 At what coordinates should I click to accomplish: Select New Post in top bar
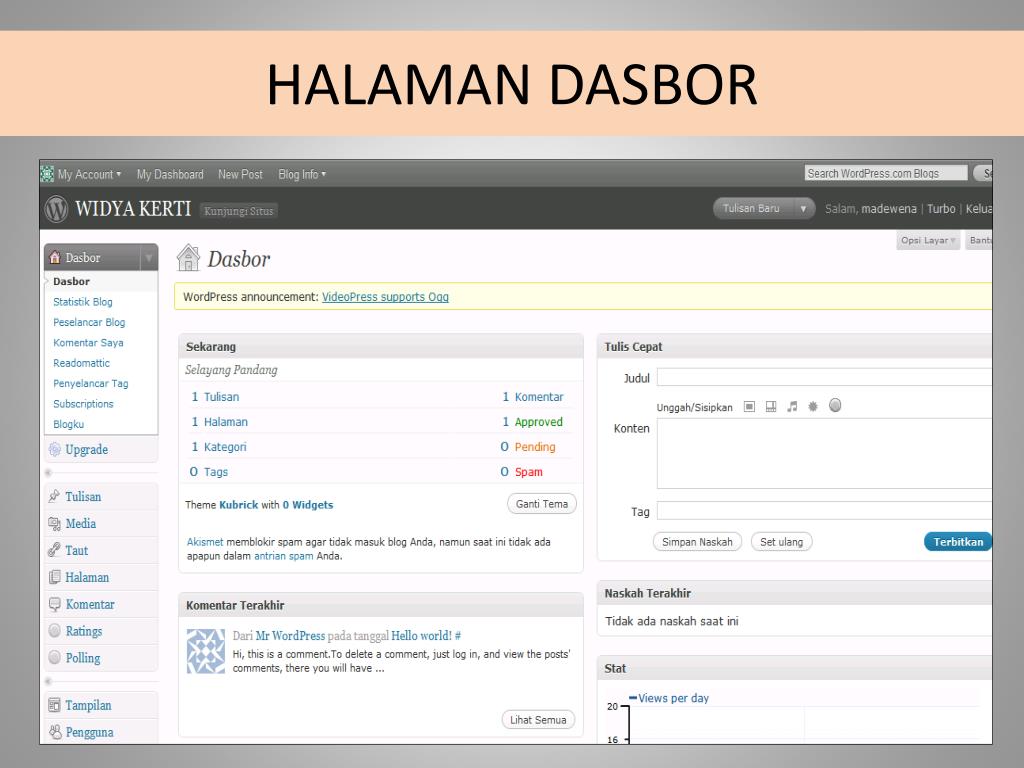point(240,174)
